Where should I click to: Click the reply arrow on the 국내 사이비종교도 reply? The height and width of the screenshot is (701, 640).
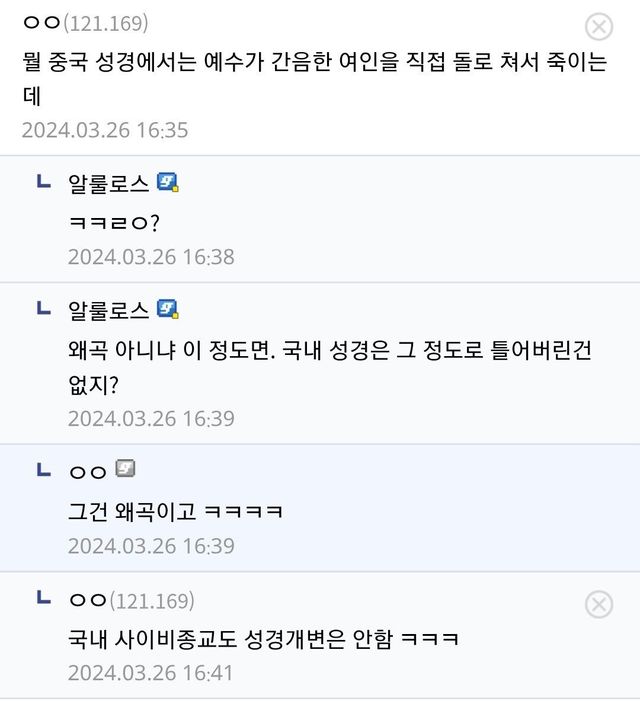click(x=43, y=598)
